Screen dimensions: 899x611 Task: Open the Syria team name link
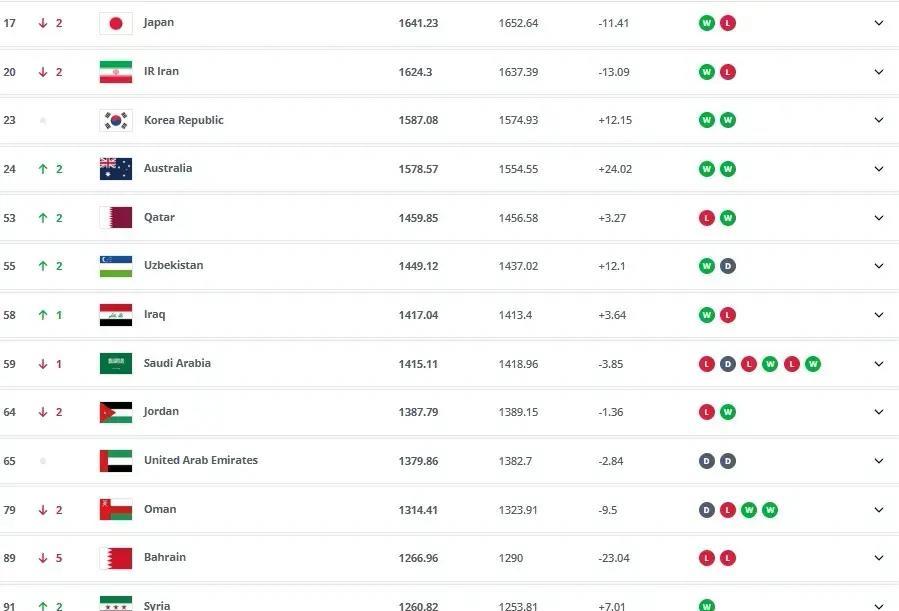click(157, 605)
